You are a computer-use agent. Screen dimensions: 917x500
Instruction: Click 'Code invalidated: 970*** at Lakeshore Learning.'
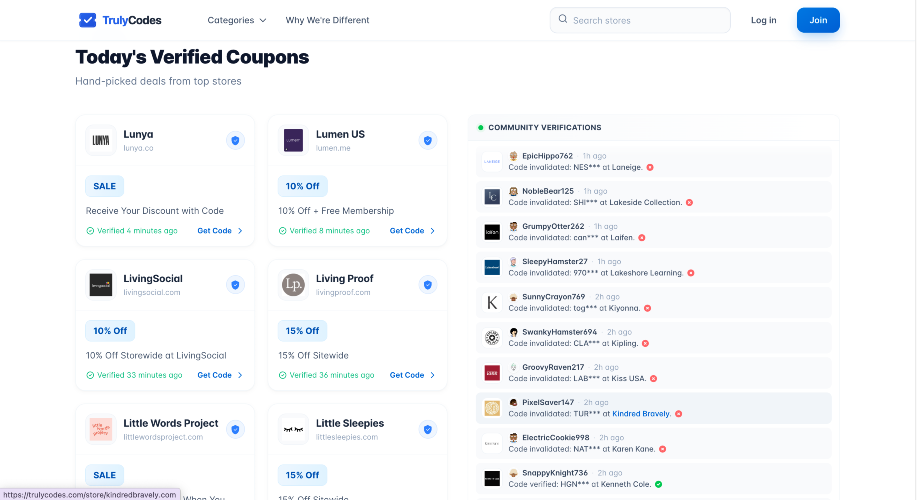[596, 273]
